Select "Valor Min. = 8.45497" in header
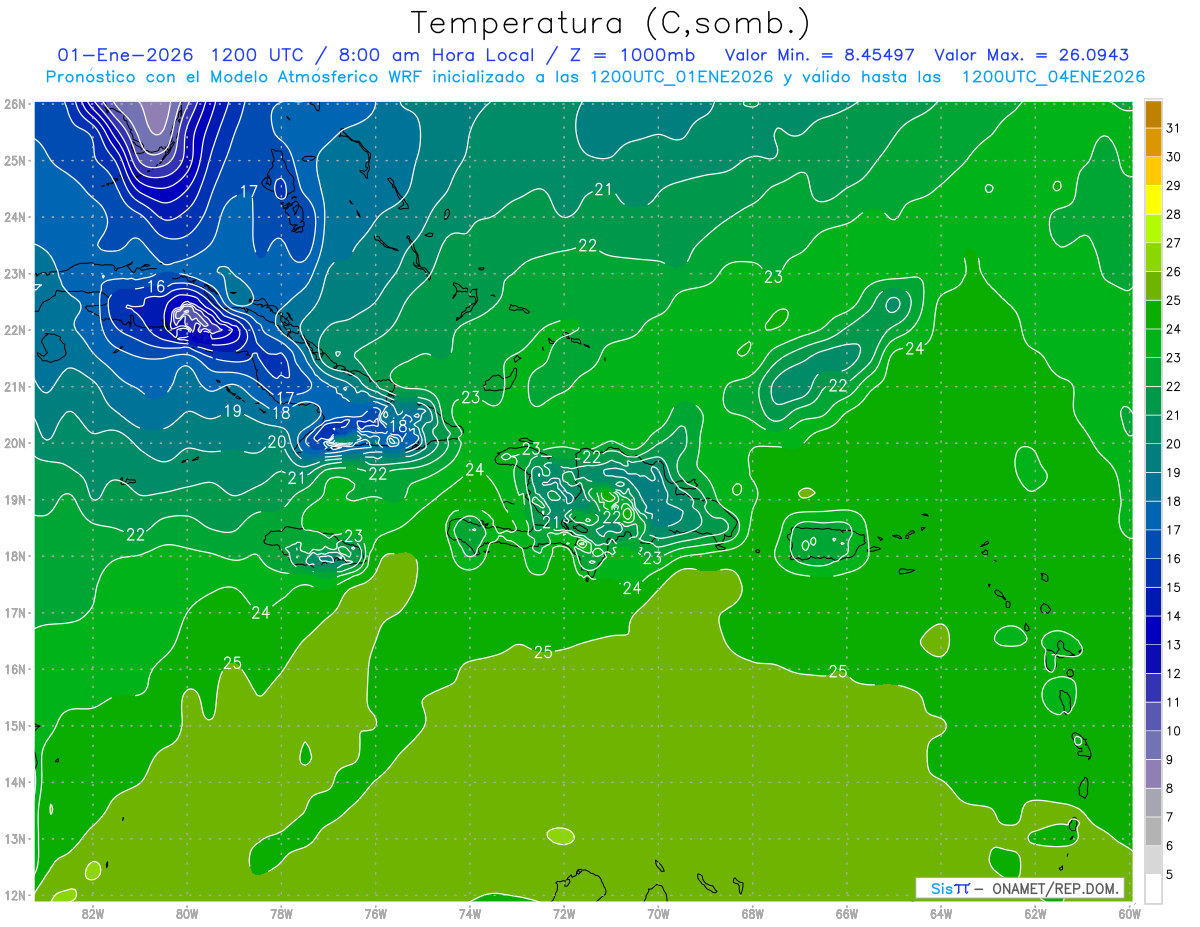The image size is (1200, 927). (819, 55)
